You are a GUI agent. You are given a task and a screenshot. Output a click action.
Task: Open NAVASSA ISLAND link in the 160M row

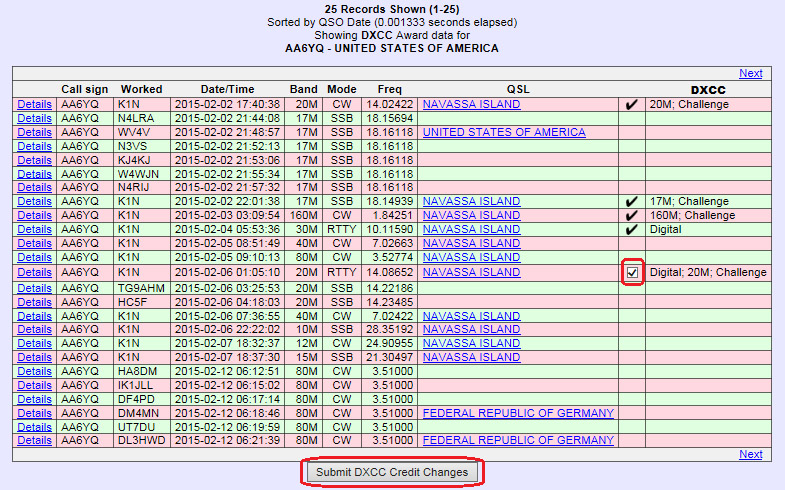coord(471,216)
